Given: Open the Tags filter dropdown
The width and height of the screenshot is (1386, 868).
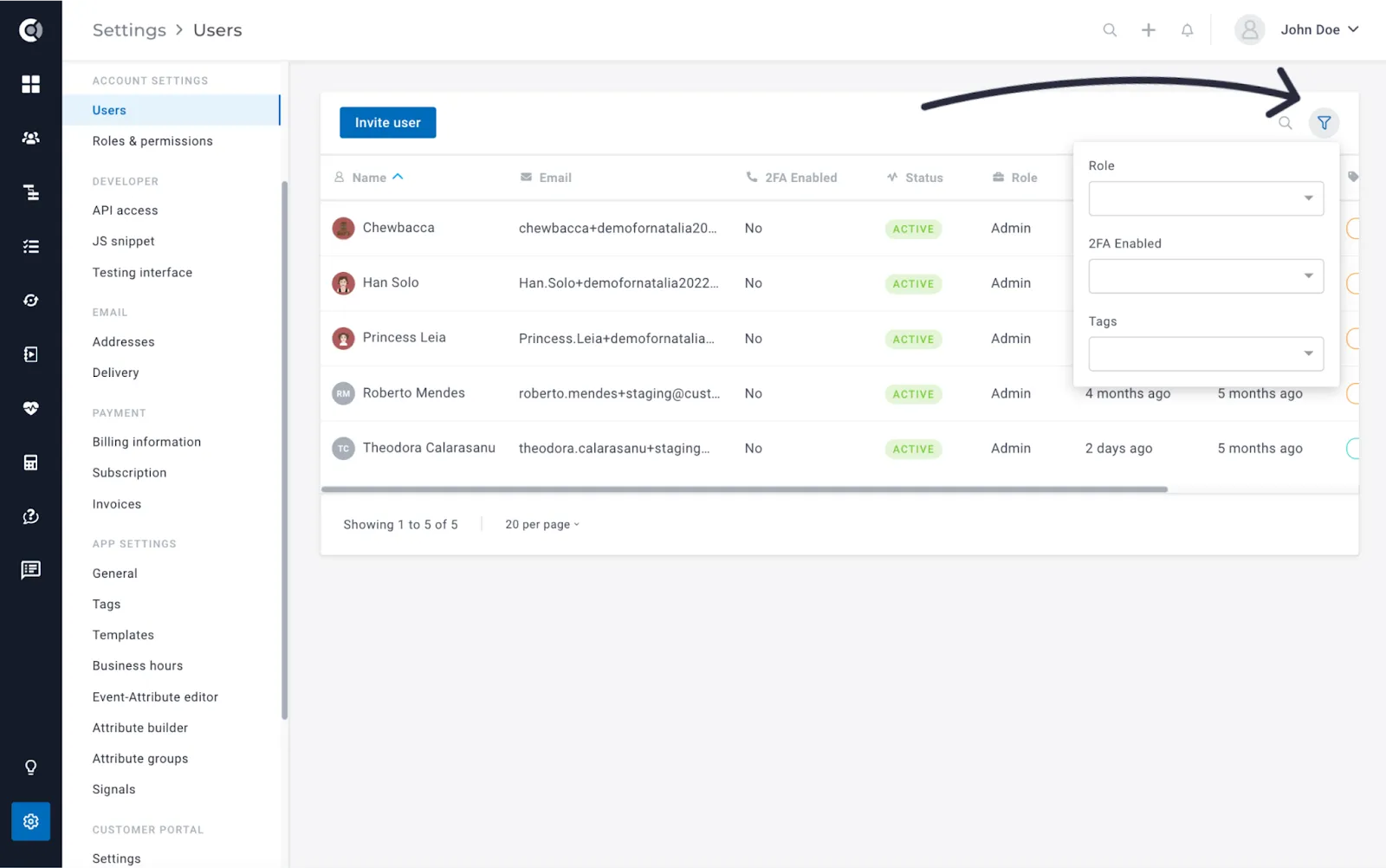Looking at the screenshot, I should (1206, 353).
